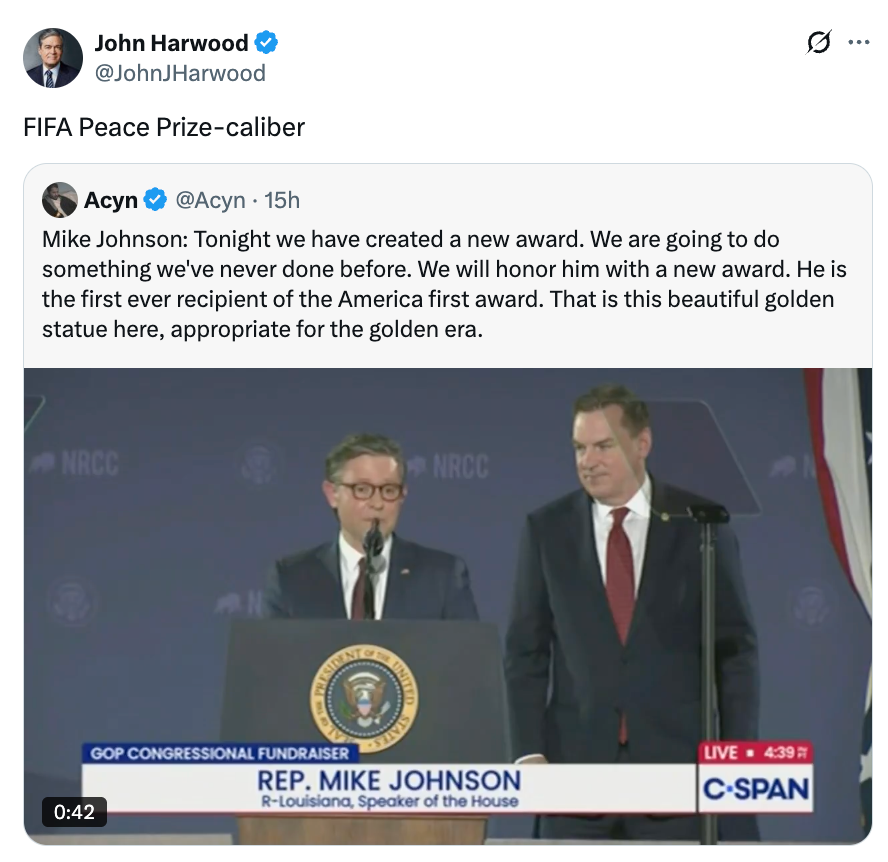Click Acyn's small profile avatar
Image resolution: width=888 pixels, height=862 pixels.
tap(60, 200)
